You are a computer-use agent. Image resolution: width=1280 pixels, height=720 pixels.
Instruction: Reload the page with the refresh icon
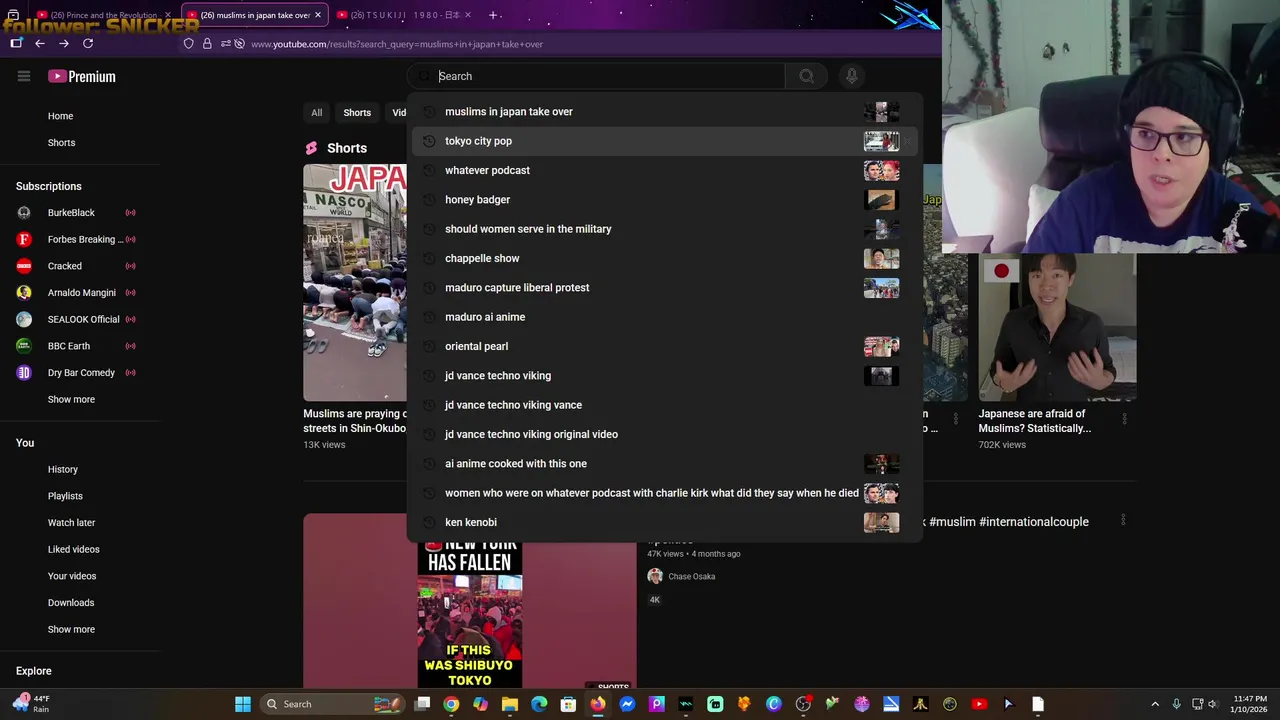[x=88, y=44]
